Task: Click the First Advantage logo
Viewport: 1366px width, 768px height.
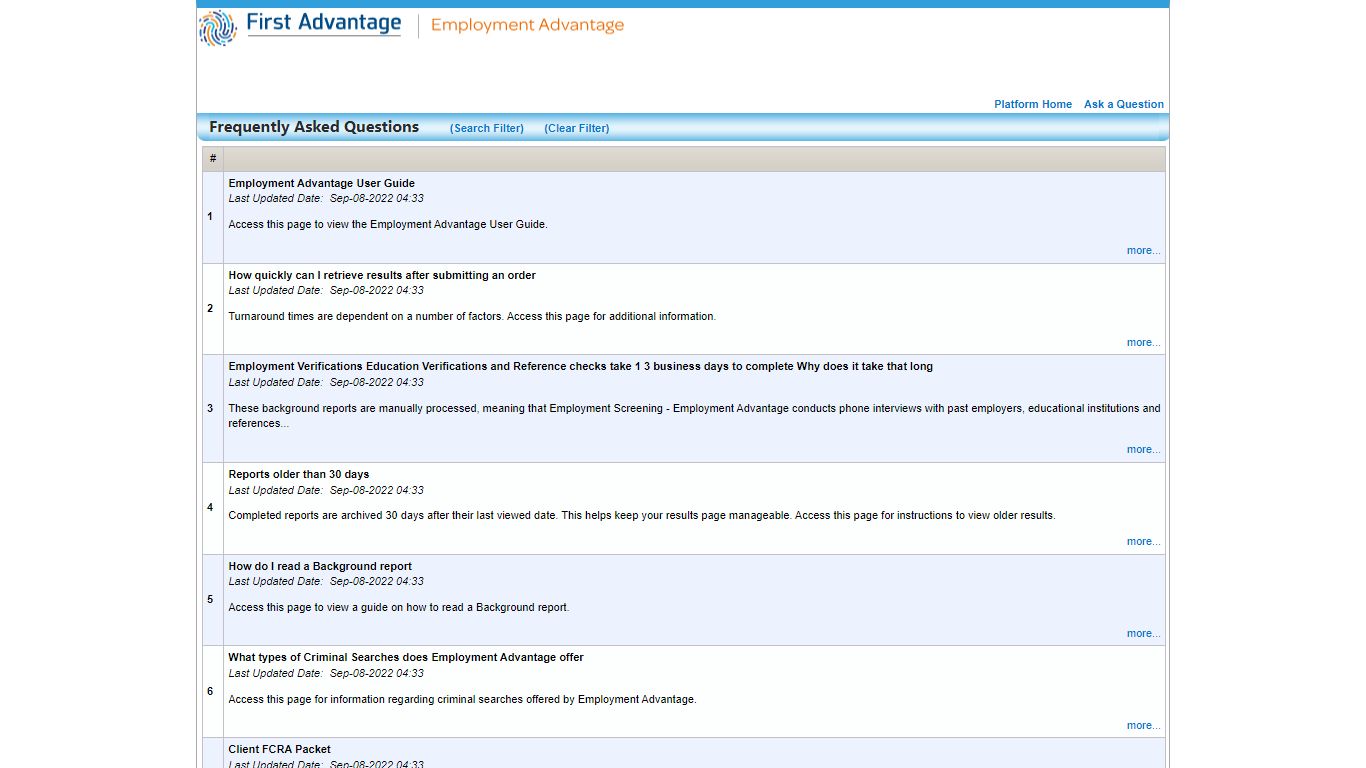Action: point(300,26)
